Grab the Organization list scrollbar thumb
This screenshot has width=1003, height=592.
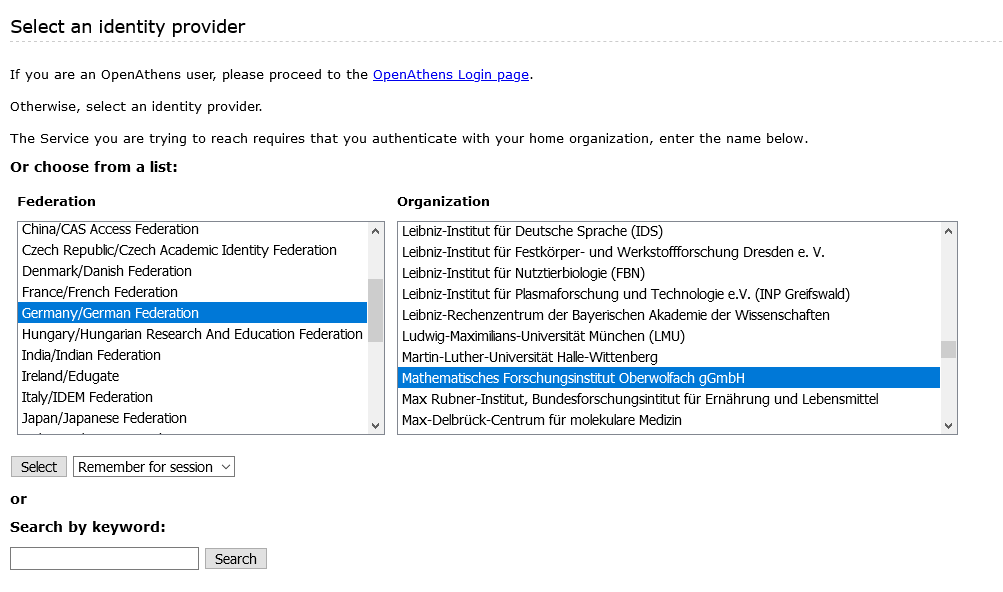tap(948, 349)
